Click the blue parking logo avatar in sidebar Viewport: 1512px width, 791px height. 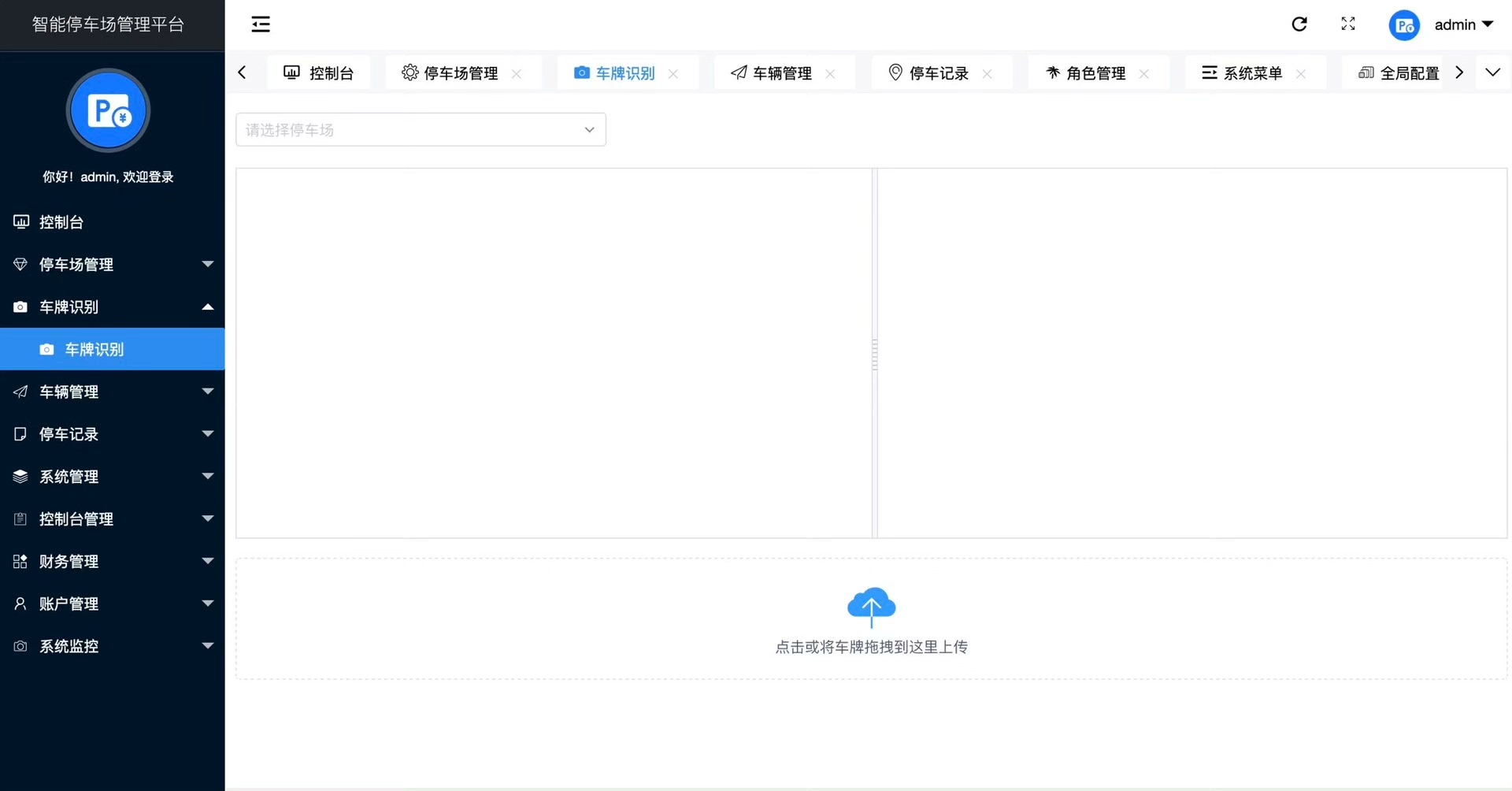(x=108, y=110)
